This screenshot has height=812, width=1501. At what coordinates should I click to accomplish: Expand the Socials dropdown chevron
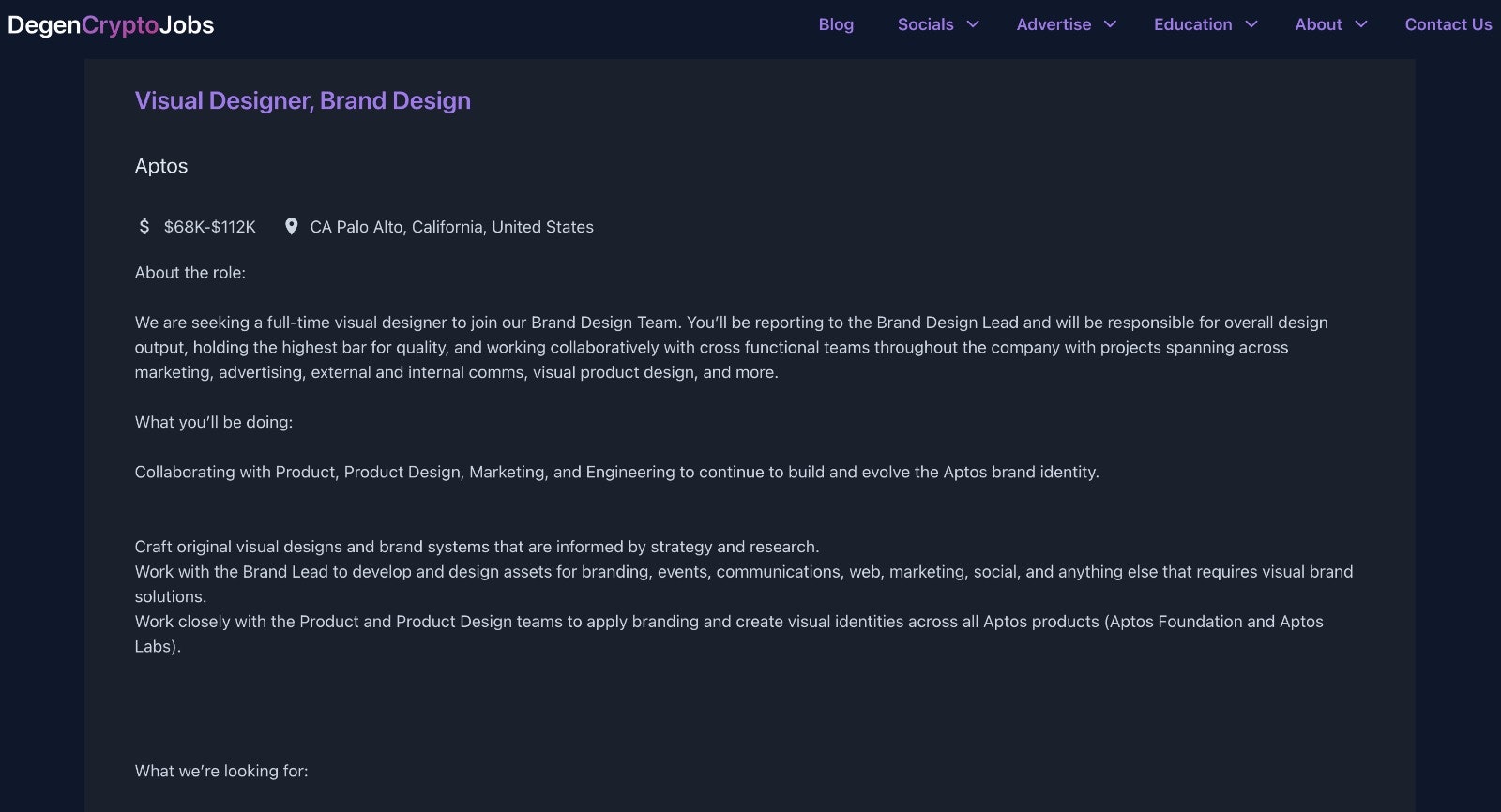(x=973, y=24)
